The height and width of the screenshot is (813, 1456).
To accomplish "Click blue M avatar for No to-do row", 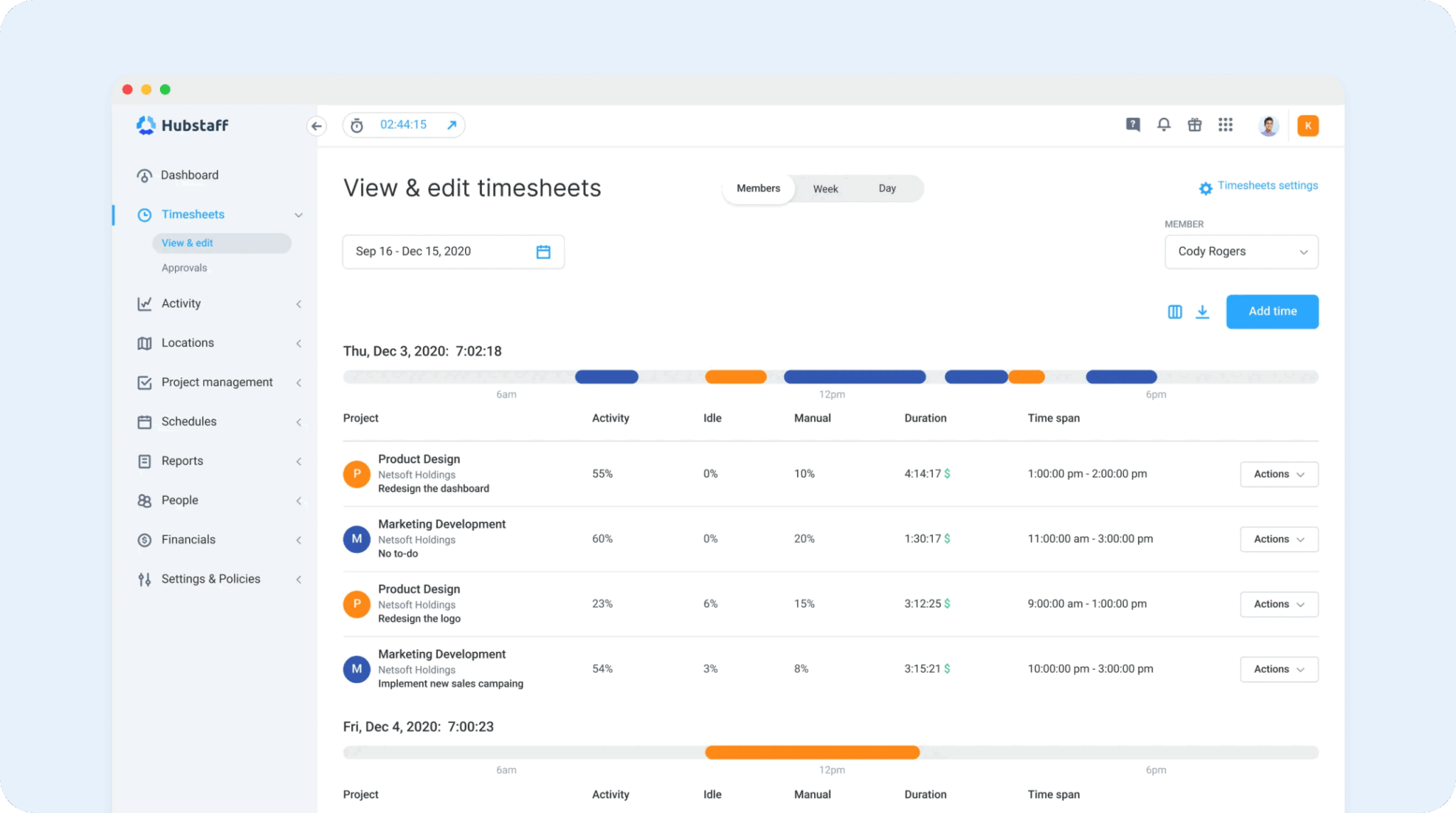I will 357,539.
